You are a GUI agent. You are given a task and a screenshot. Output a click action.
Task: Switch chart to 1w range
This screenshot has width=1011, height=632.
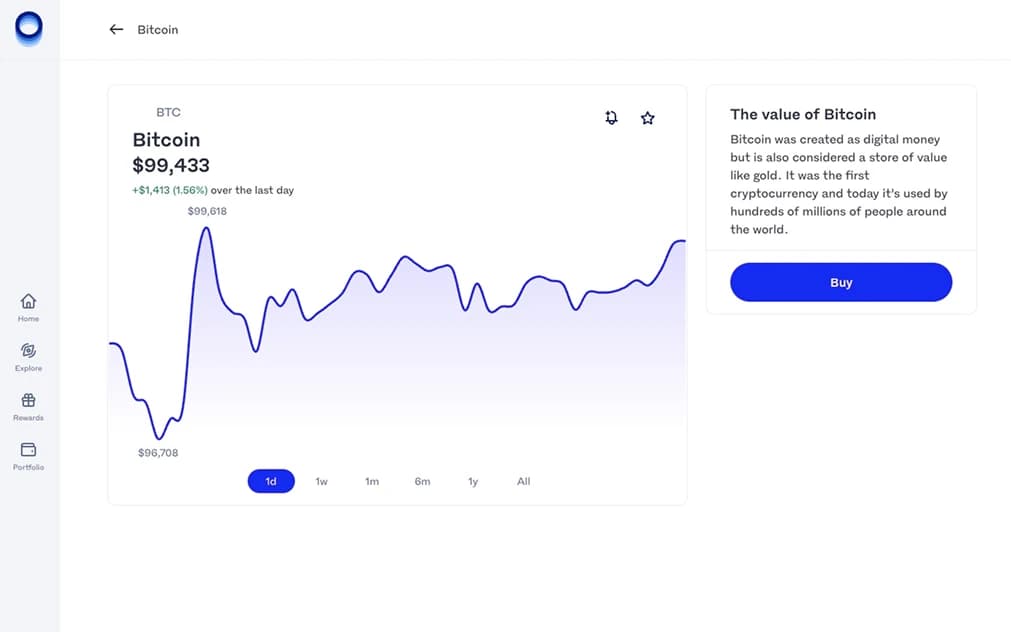tap(321, 482)
